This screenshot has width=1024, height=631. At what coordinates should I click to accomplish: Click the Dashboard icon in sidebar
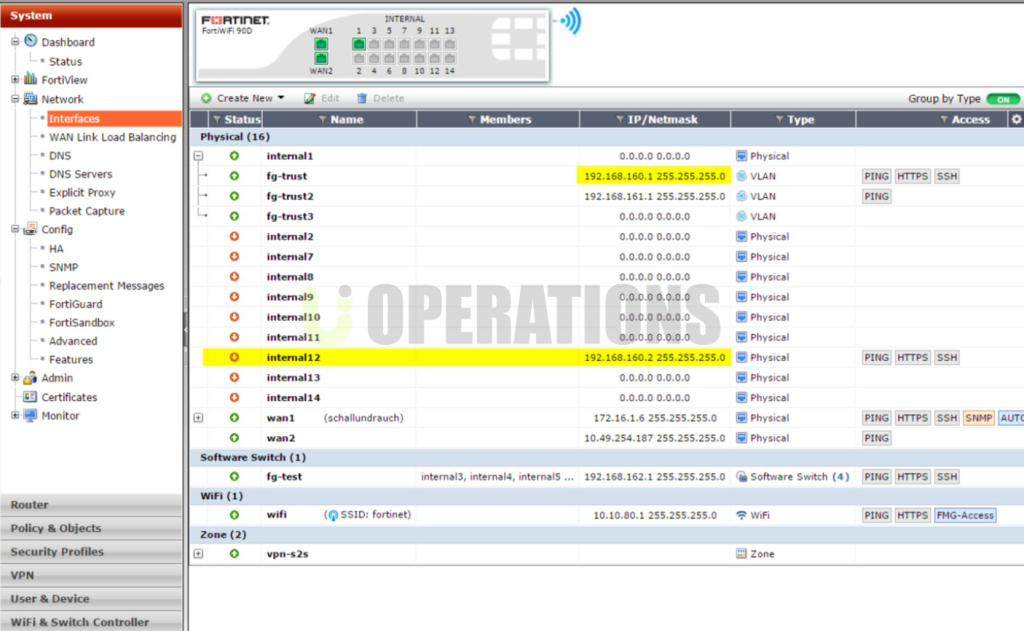31,41
